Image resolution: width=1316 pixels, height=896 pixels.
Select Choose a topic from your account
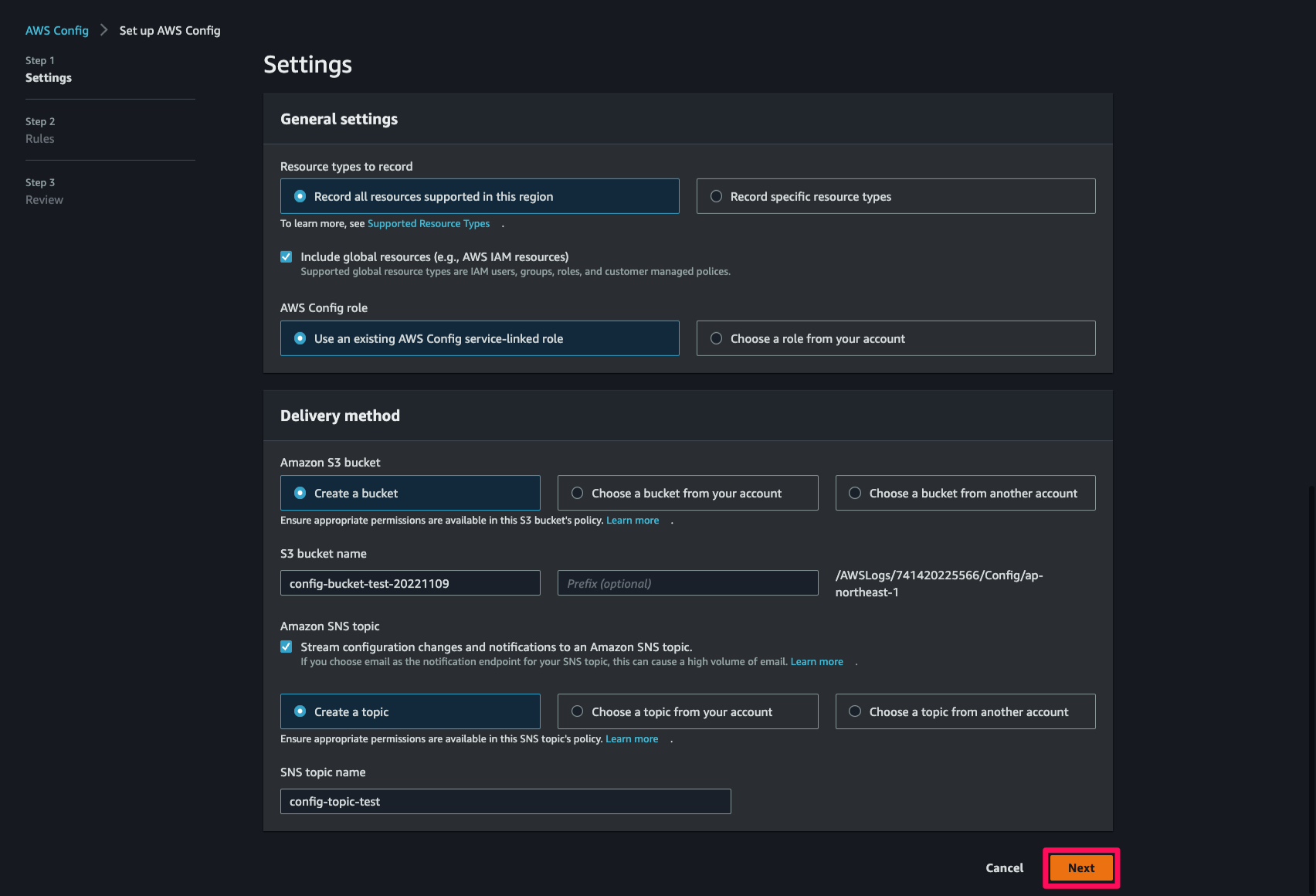(687, 711)
